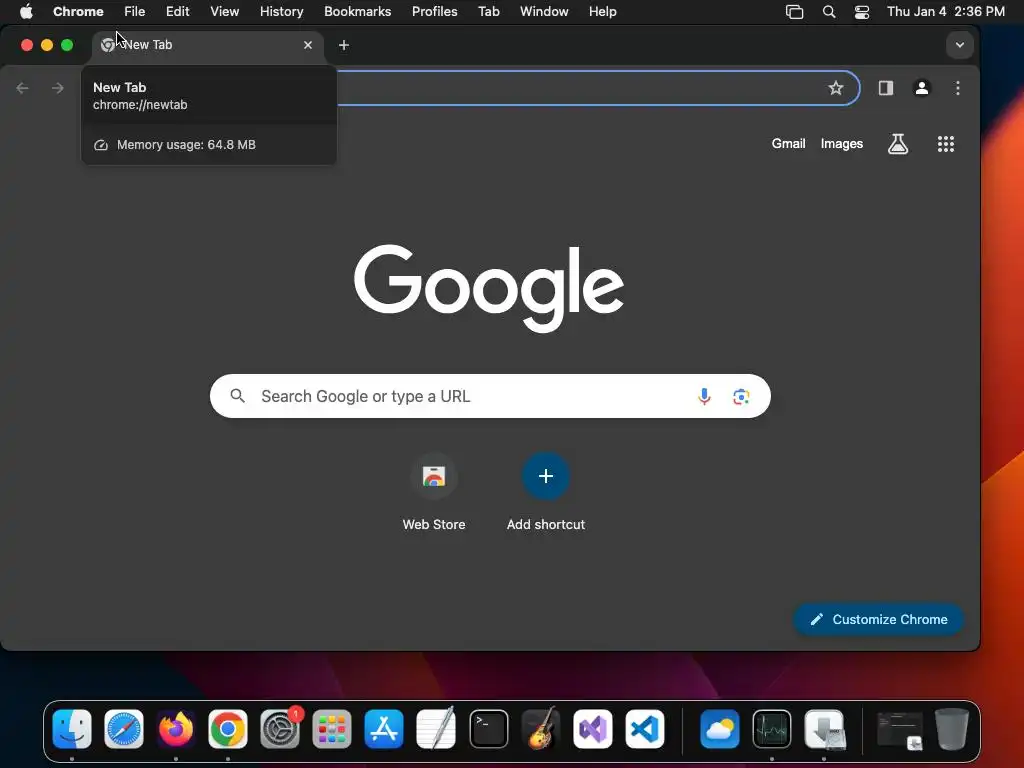
Task: Click Customize Chrome button
Action: (x=878, y=619)
